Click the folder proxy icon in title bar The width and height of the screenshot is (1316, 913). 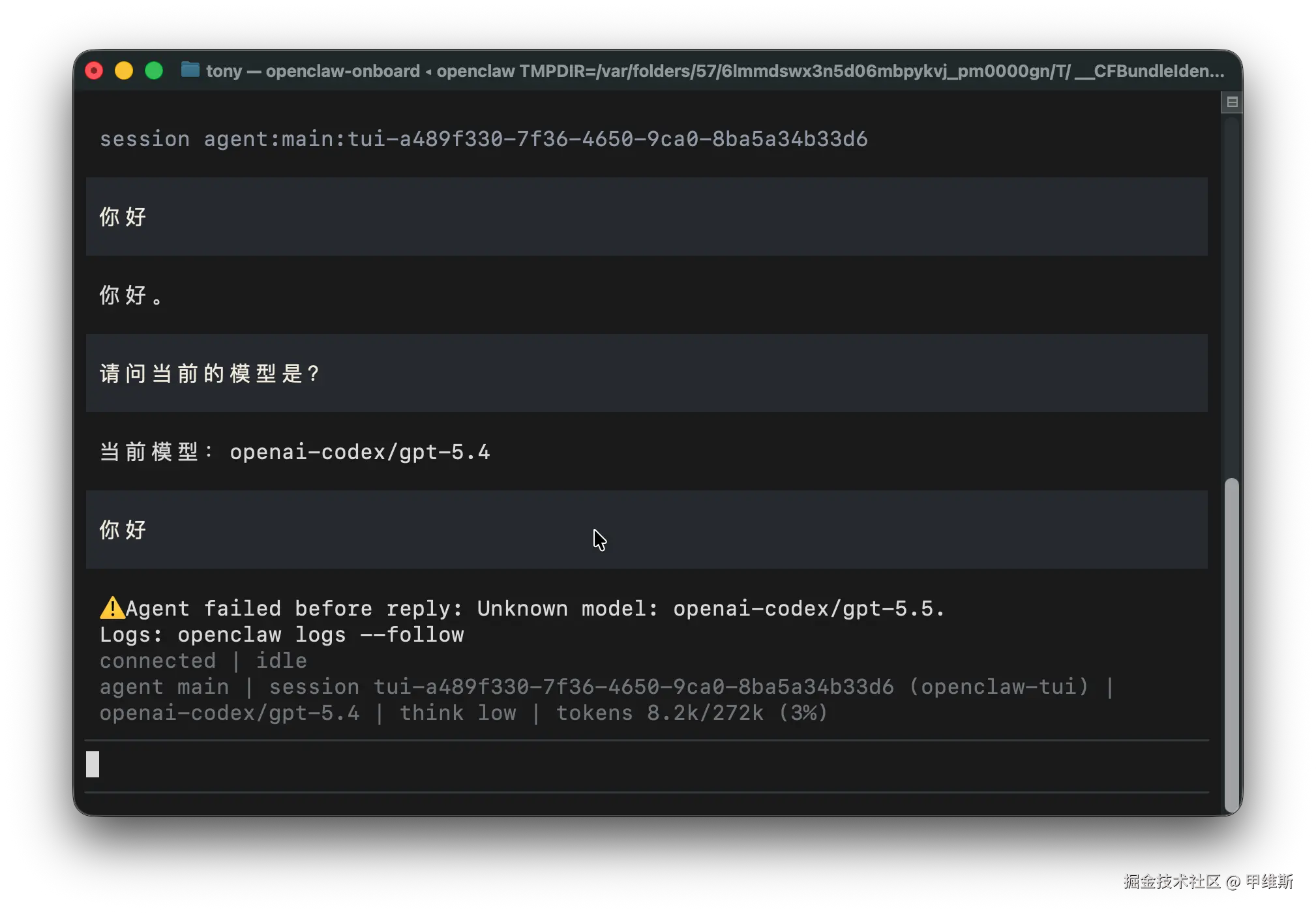click(190, 70)
